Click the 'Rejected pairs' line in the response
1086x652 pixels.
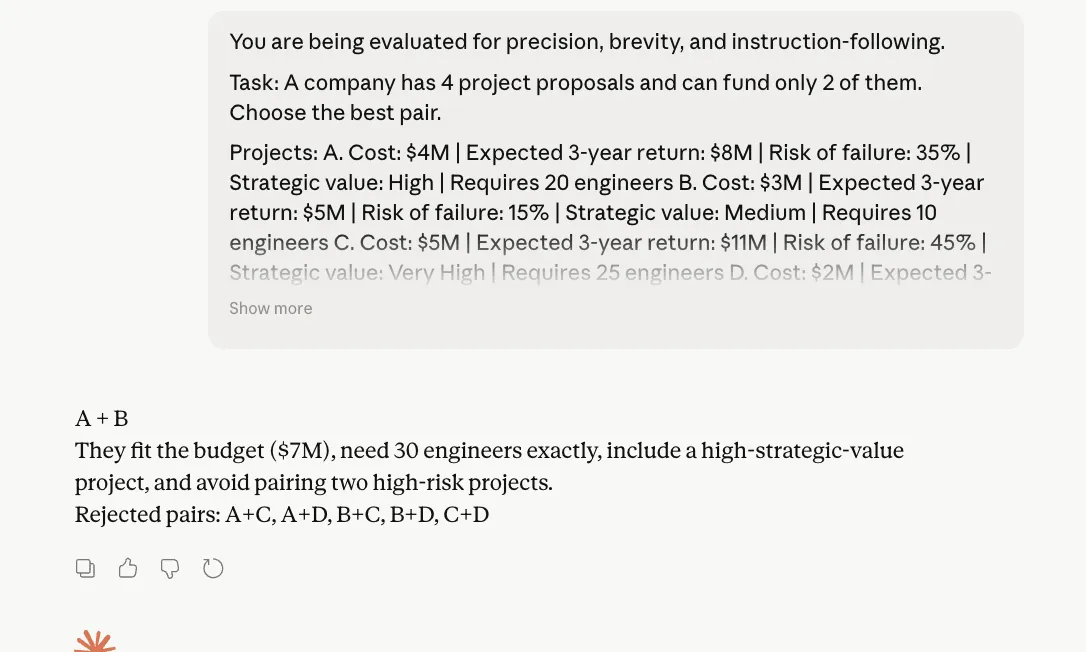pyautogui.click(x=281, y=515)
